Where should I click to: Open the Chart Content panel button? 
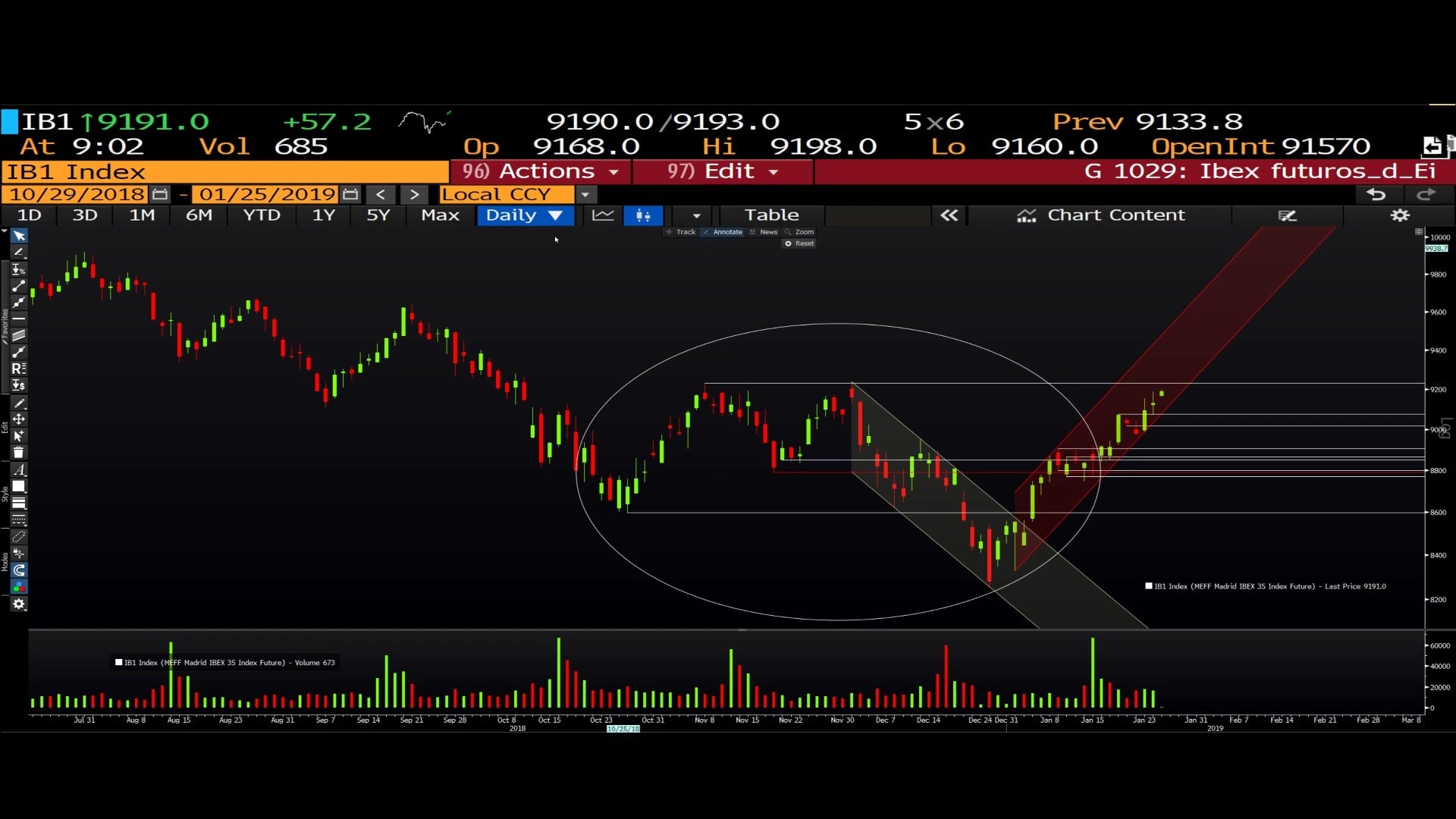1100,215
